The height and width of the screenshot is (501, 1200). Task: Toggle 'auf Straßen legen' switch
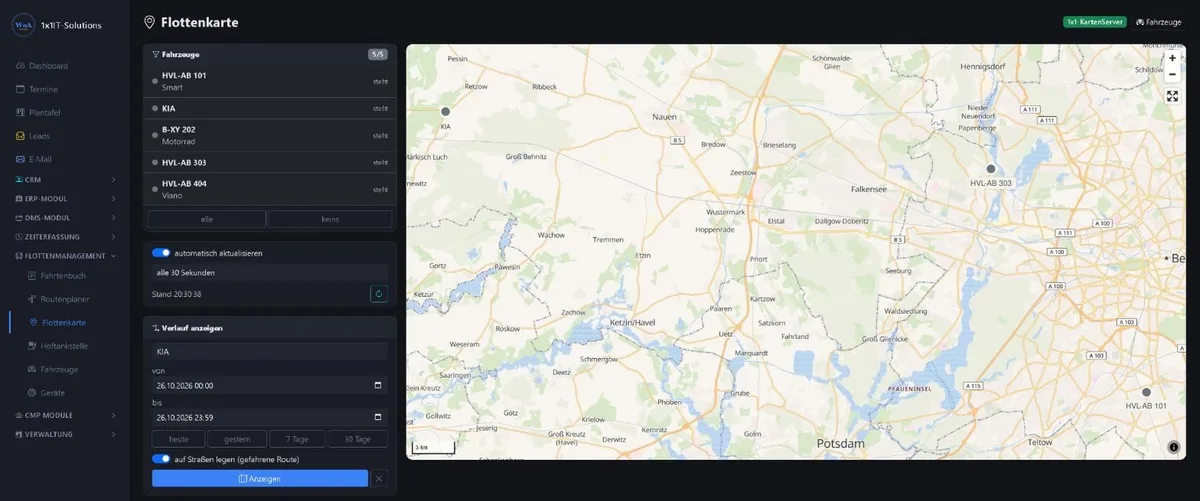[x=161, y=459]
